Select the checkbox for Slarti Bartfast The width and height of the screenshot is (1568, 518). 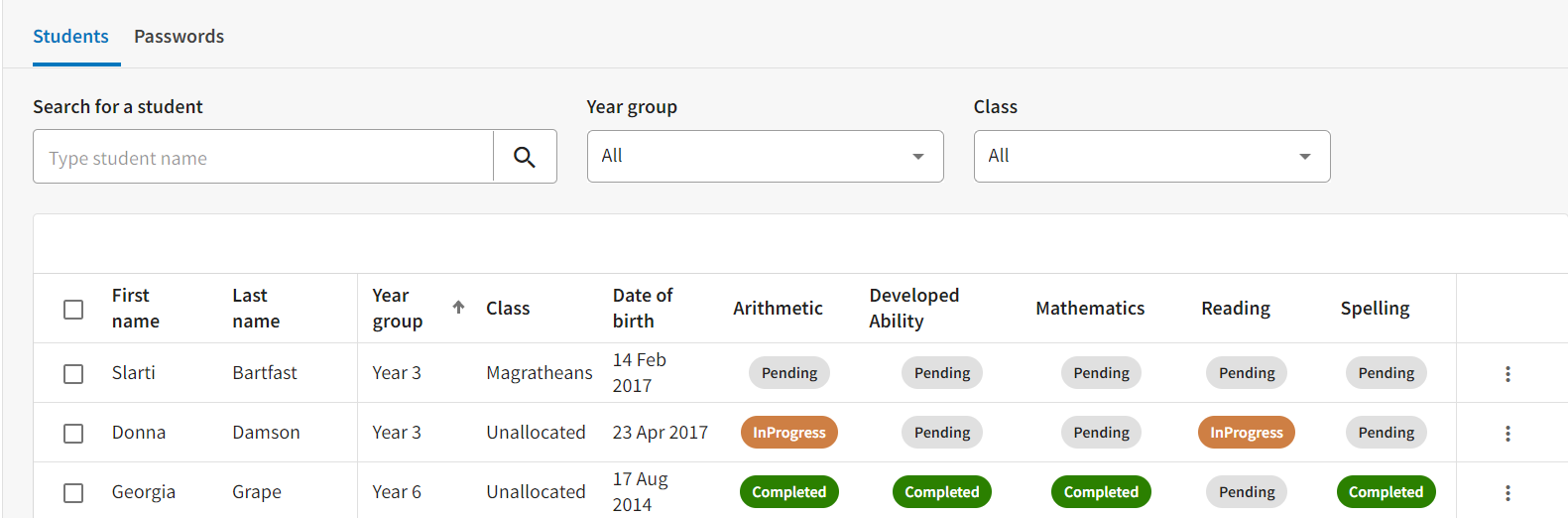point(73,374)
